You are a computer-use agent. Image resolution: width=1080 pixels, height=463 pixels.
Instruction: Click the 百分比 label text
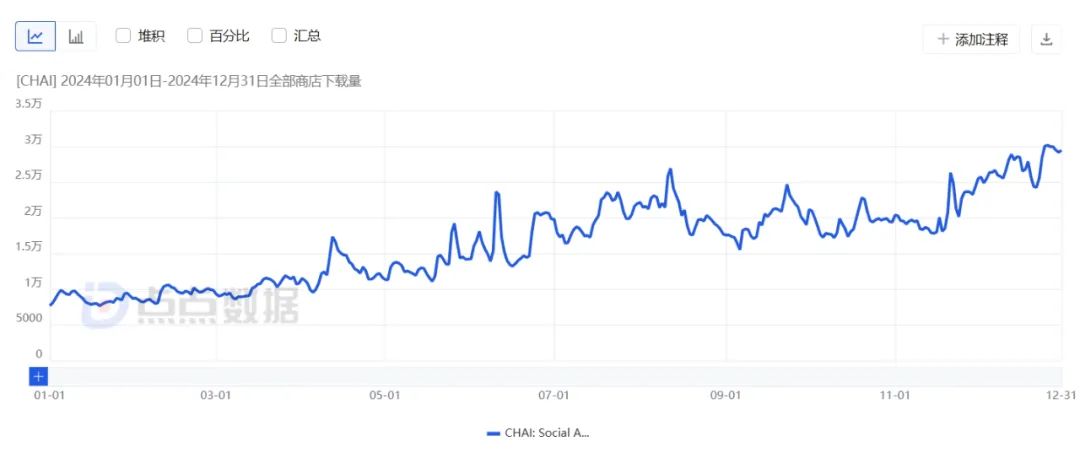coord(229,36)
